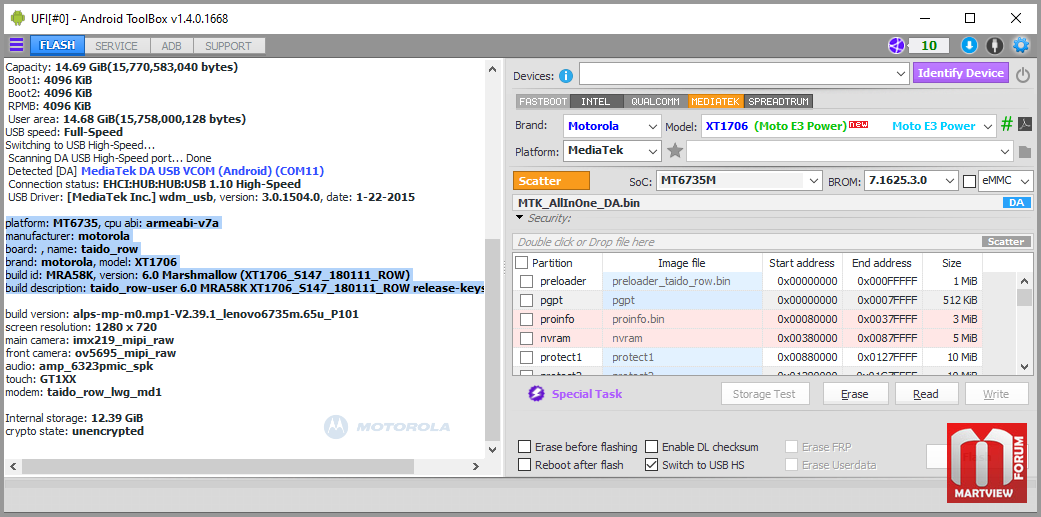Toggle the checkbox beside eMMC dropdown
The width and height of the screenshot is (1041, 517).
click(x=969, y=181)
